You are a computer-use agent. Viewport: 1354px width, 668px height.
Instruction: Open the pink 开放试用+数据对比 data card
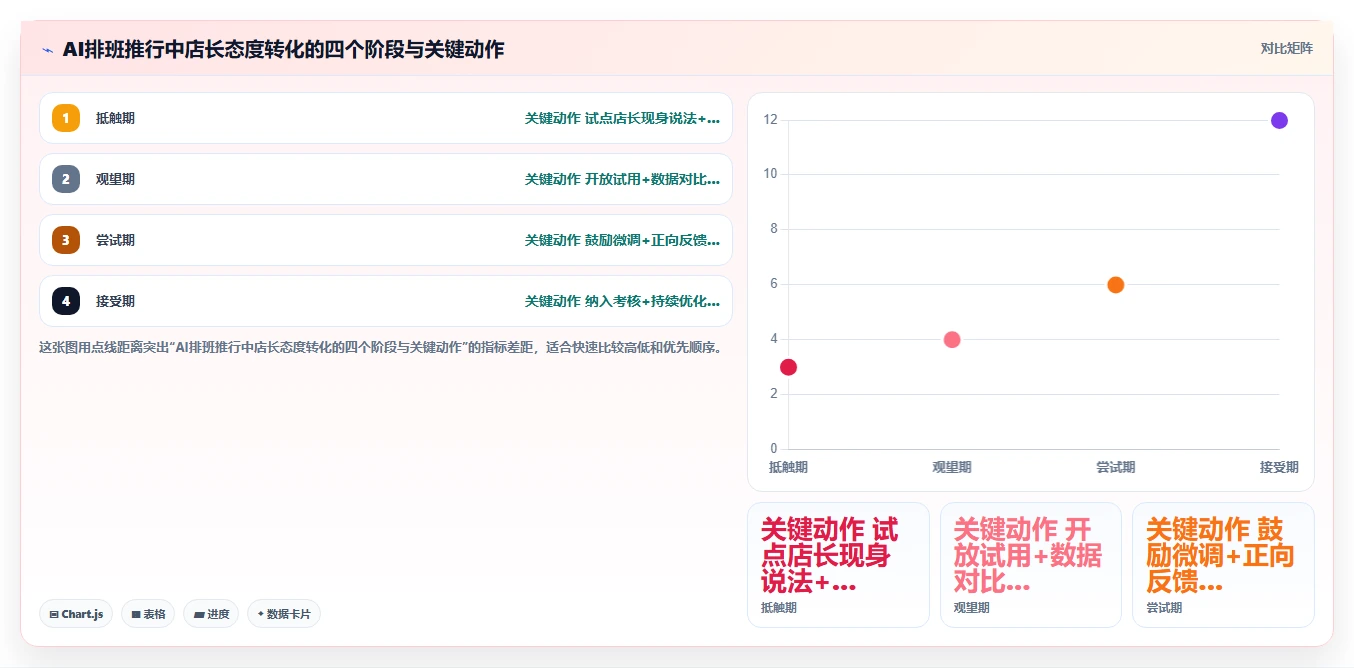click(1031, 565)
